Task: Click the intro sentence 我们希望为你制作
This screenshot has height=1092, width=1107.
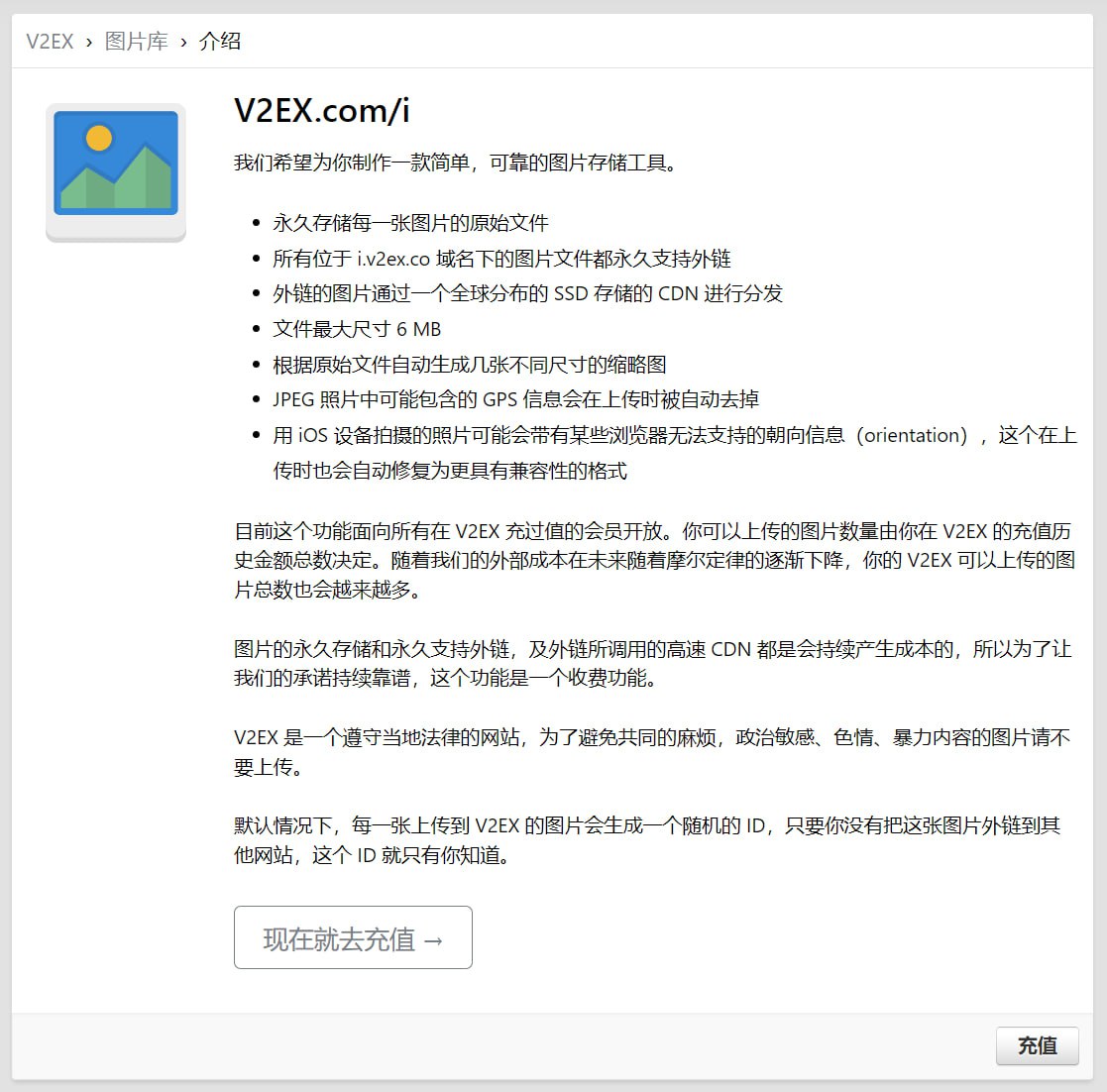Action: tap(456, 164)
